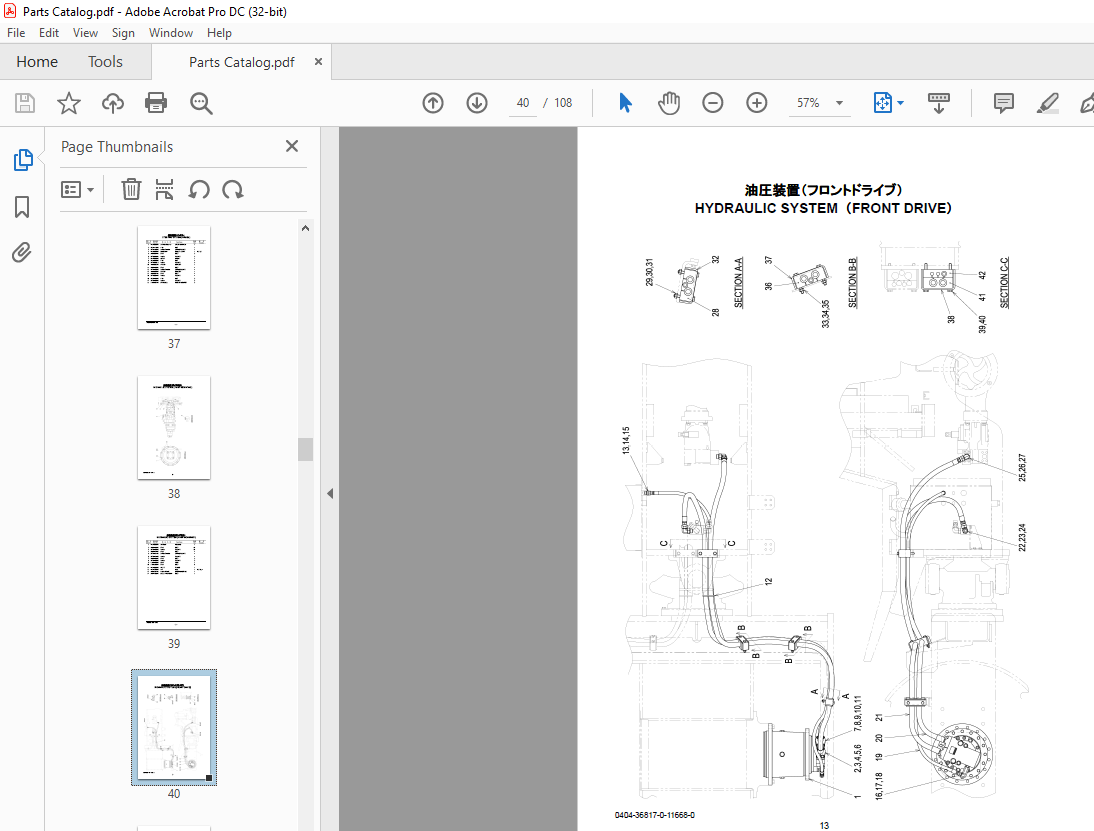Click the SECTION C-C label
This screenshot has width=1094, height=831.
(x=1004, y=283)
